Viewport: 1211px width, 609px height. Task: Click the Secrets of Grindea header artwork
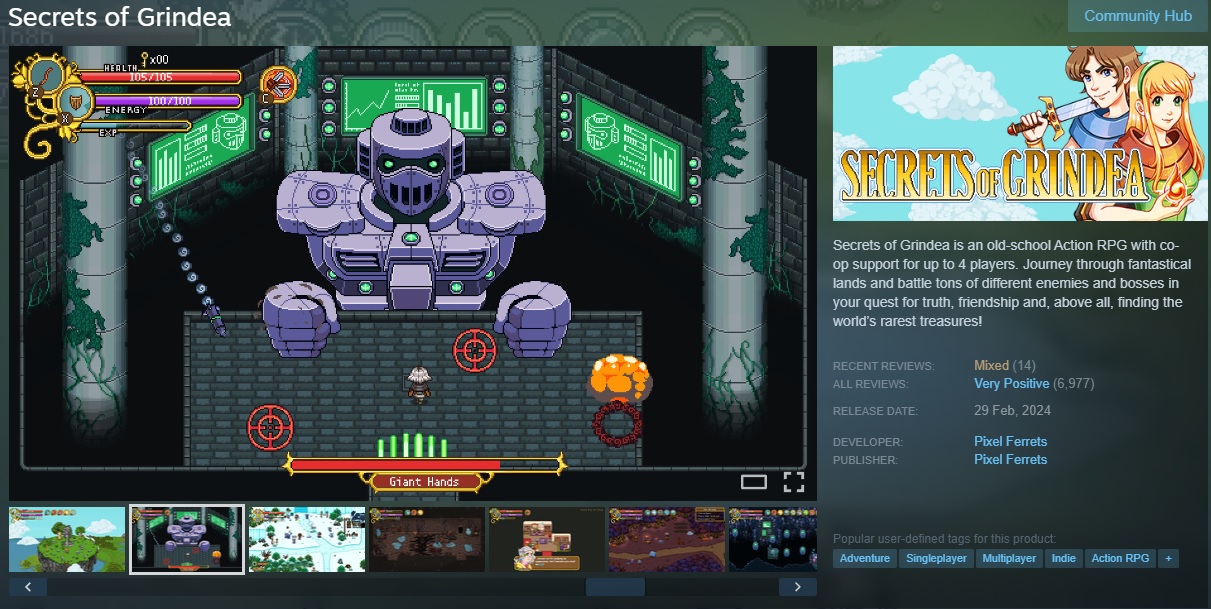(1020, 133)
